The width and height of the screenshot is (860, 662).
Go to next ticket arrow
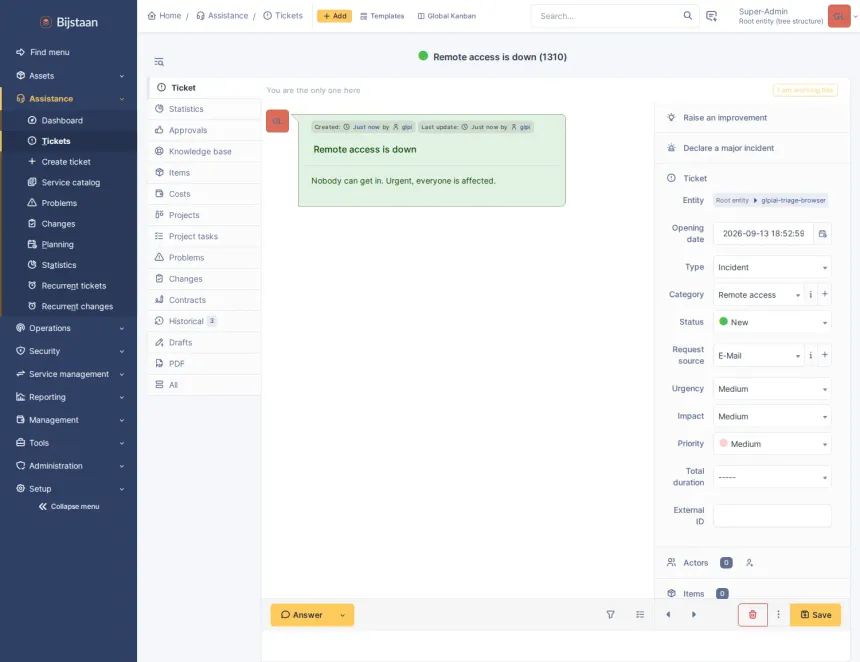[x=694, y=615]
